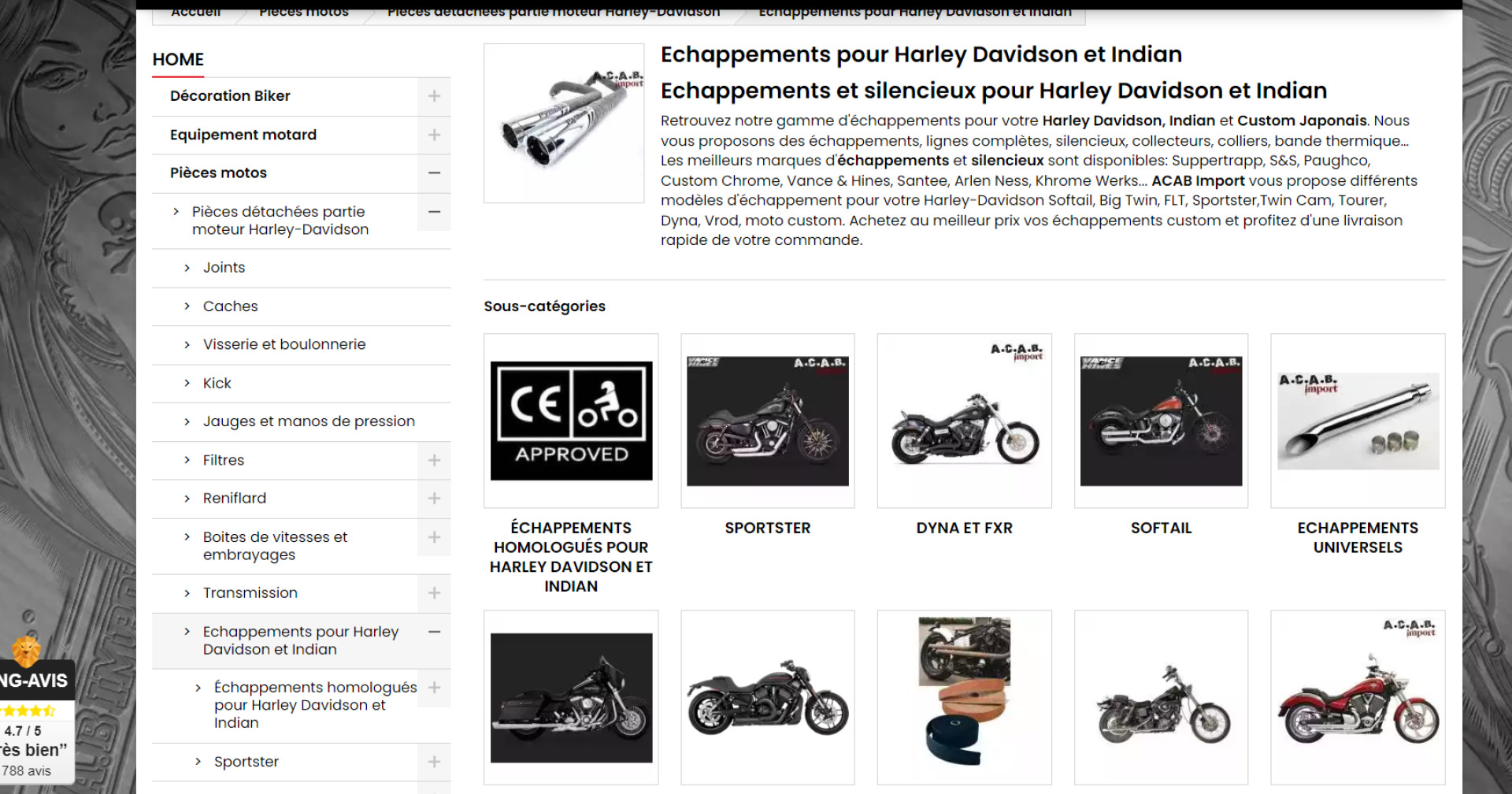Go to Visserie et boulonnerie category
1512x794 pixels.
pos(284,345)
